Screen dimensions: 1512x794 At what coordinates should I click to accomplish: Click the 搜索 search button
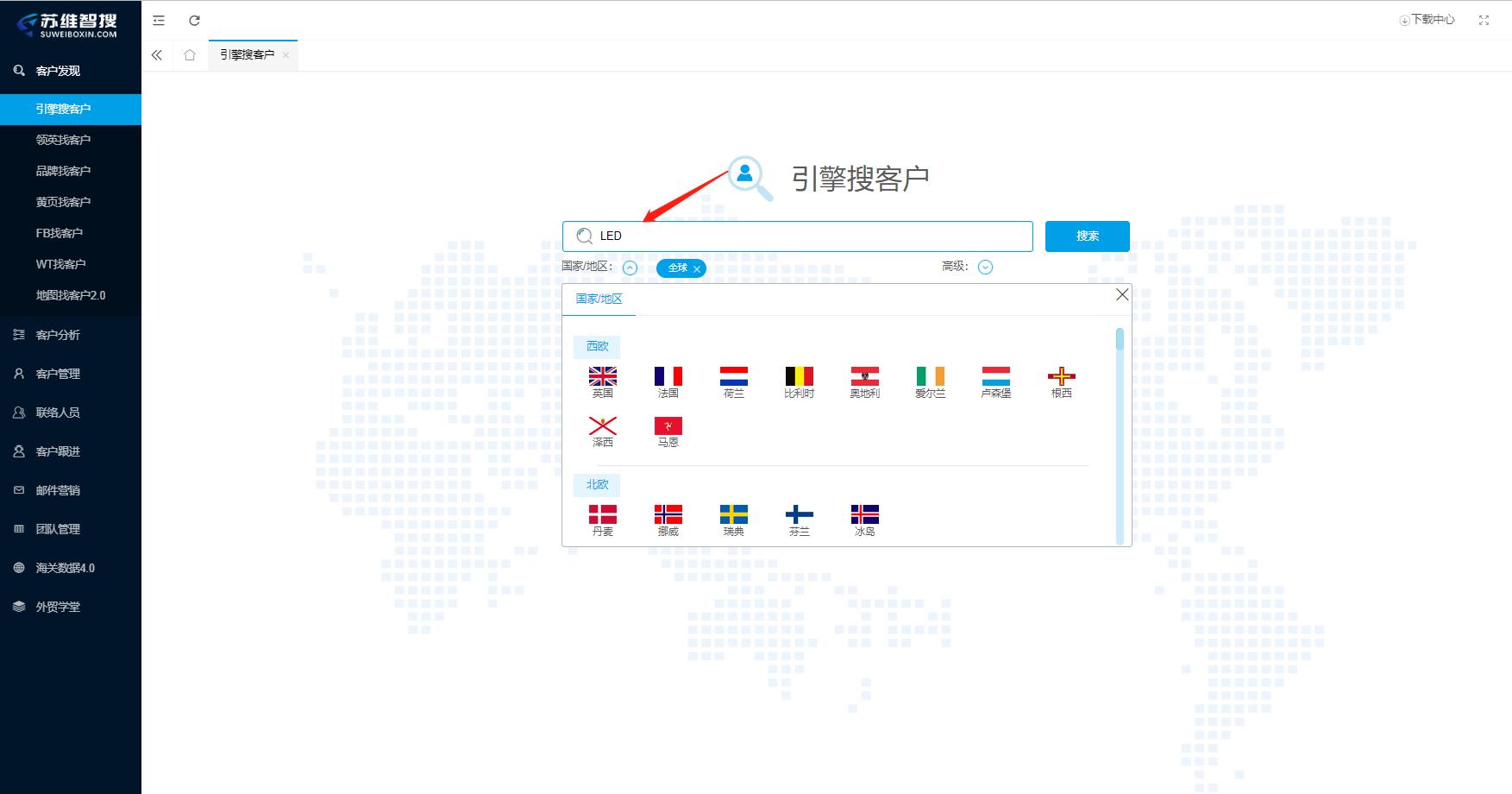click(1087, 236)
